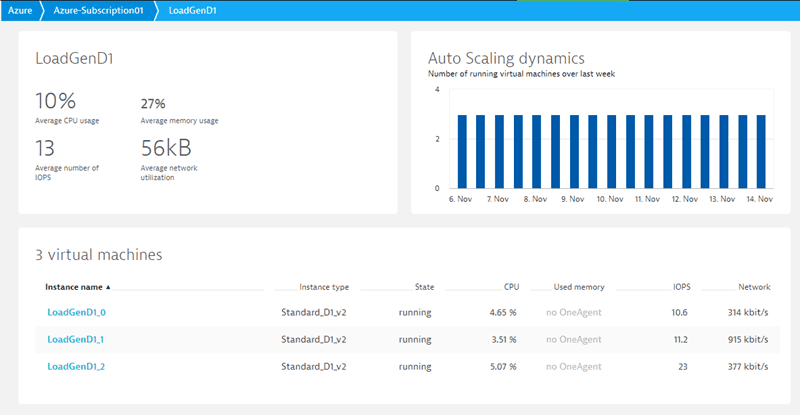This screenshot has height=415, width=800.
Task: Click no OneAgent for LoadGenD1_0
Action: (x=573, y=312)
